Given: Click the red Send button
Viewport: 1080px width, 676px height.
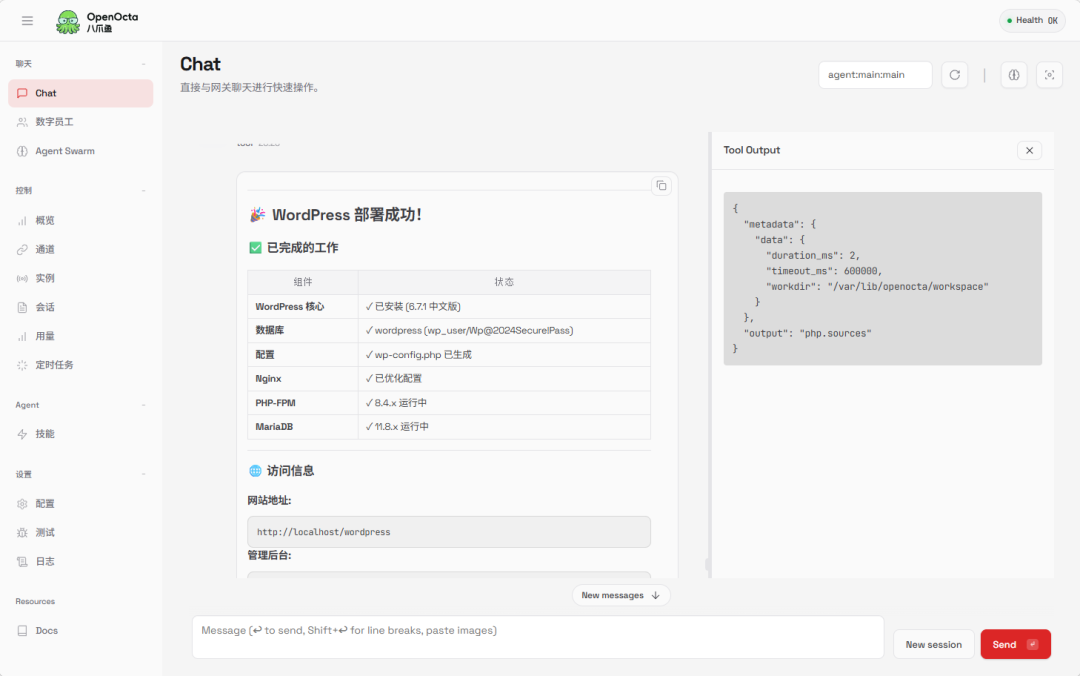Looking at the screenshot, I should [x=1015, y=644].
